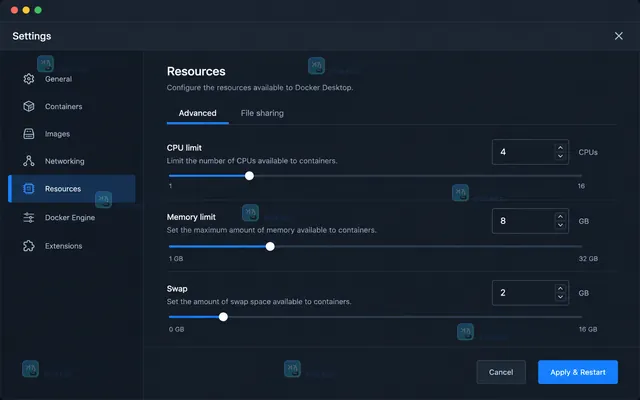The width and height of the screenshot is (640, 400).
Task: Select Docker Engine in sidebar
Action: coord(72,218)
